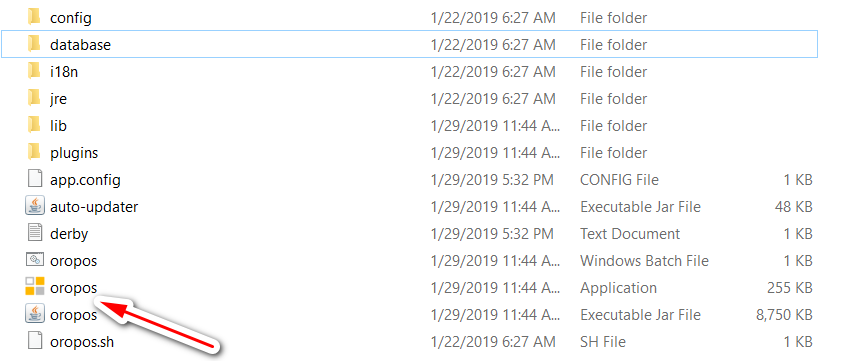This screenshot has width=845, height=361.
Task: Click the CONFIG File type cell
Action: 619,179
